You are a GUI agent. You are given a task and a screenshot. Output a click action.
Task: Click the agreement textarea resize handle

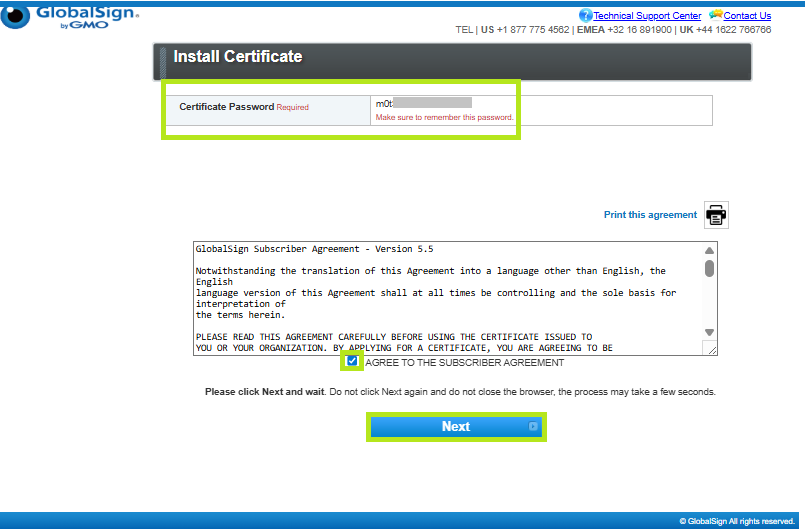tap(712, 350)
